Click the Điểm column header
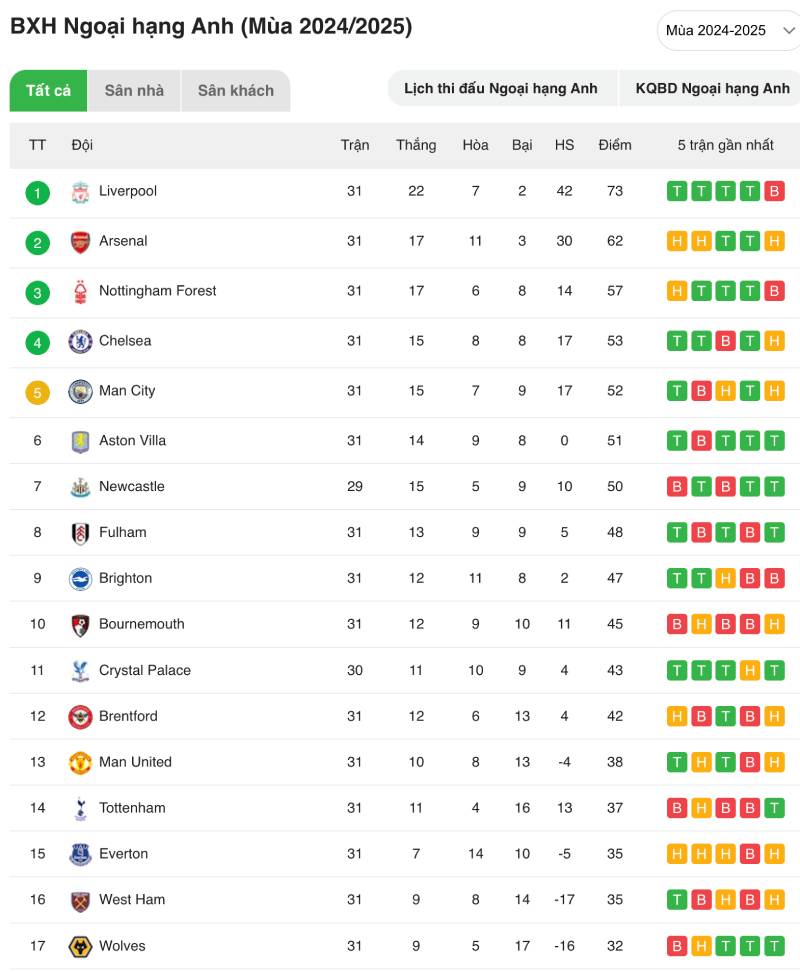The height and width of the screenshot is (972, 800). 615,145
